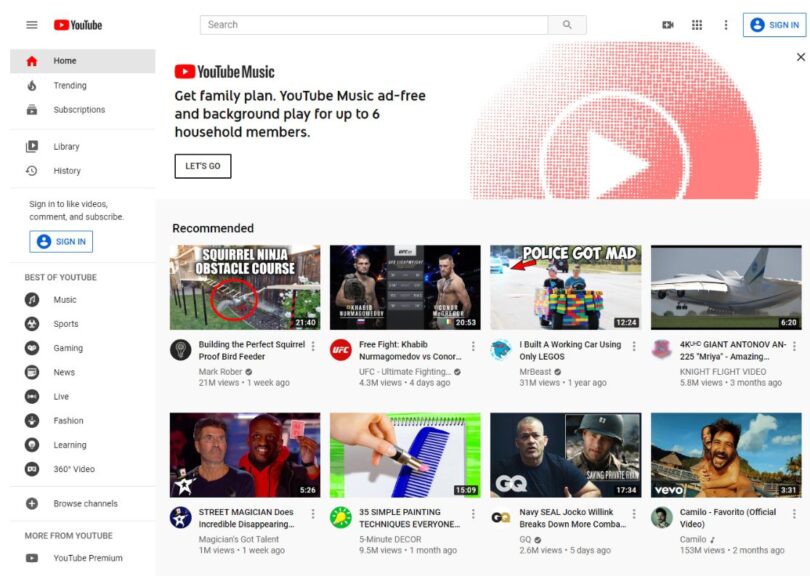Switch to the Home sidebar tab
Image resolution: width=810 pixels, height=576 pixels.
(x=64, y=60)
